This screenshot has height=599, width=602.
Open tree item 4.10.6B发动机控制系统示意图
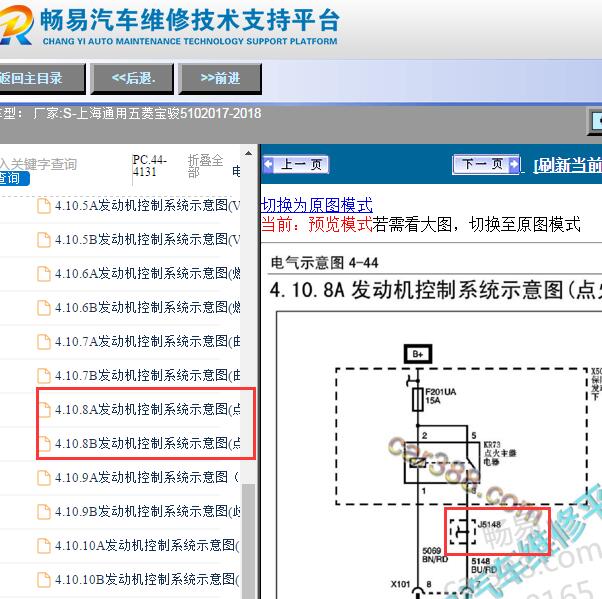point(147,308)
